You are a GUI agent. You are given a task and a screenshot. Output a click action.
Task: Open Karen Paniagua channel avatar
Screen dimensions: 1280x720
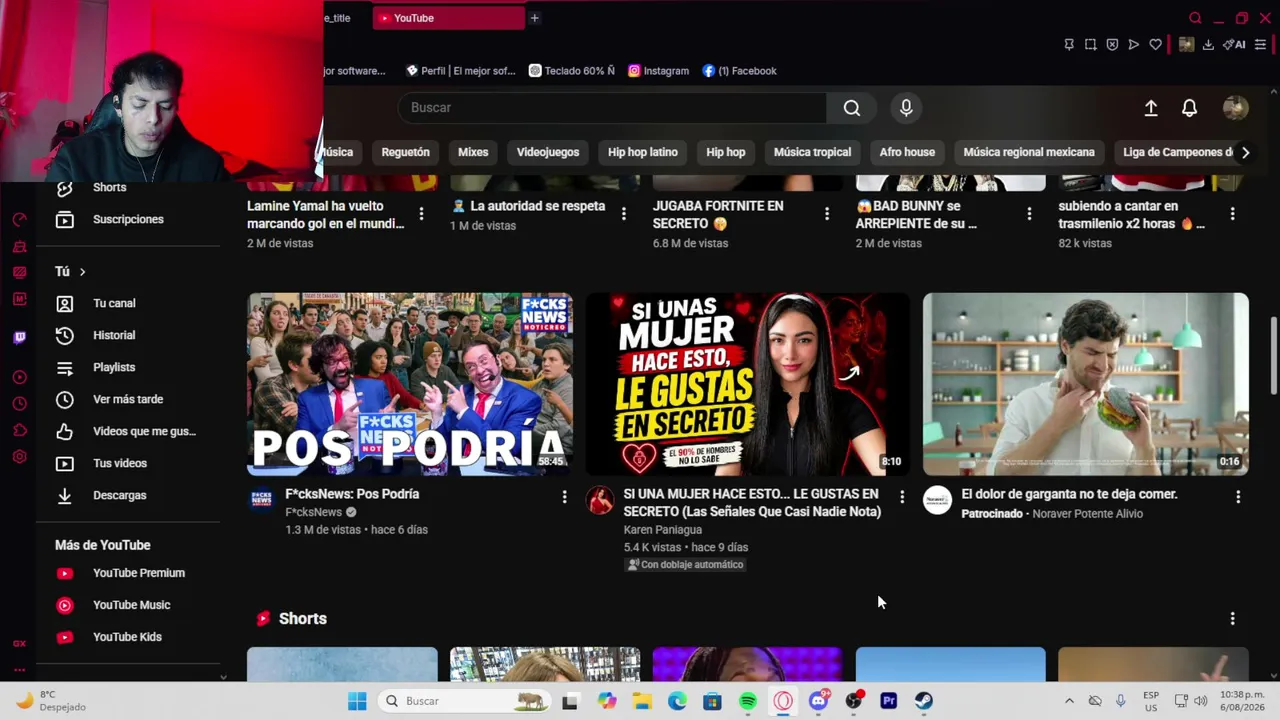click(600, 500)
